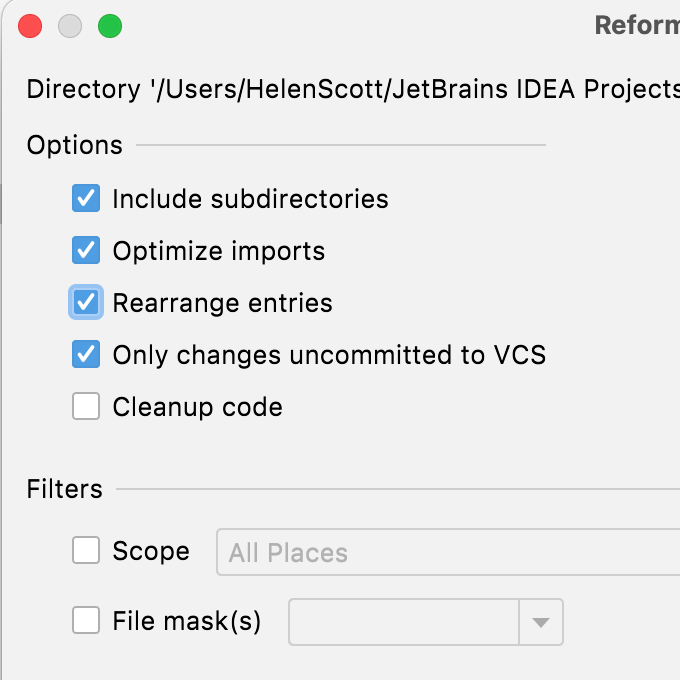Expand the file mask dropdown arrow
The width and height of the screenshot is (680, 680).
(x=541, y=622)
